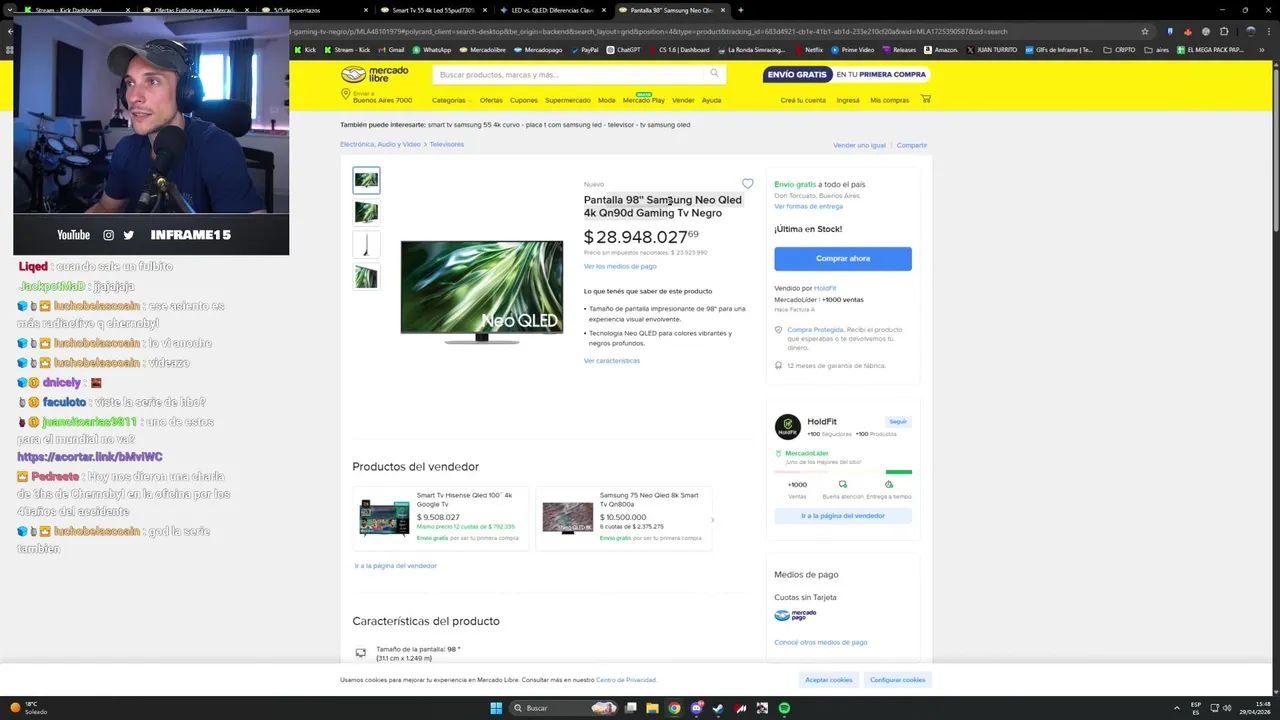The image size is (1280, 720).
Task: Click the Buenos Aires location pin
Action: (345, 94)
